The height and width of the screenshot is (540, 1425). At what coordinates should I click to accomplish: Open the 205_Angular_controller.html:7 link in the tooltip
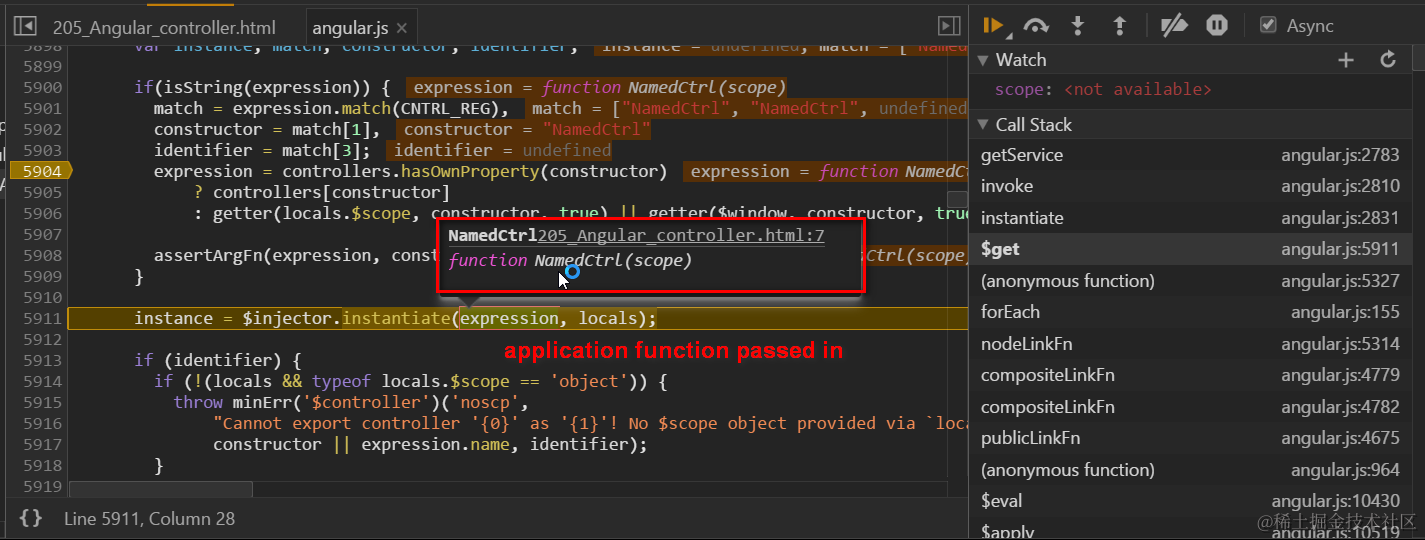pos(681,236)
